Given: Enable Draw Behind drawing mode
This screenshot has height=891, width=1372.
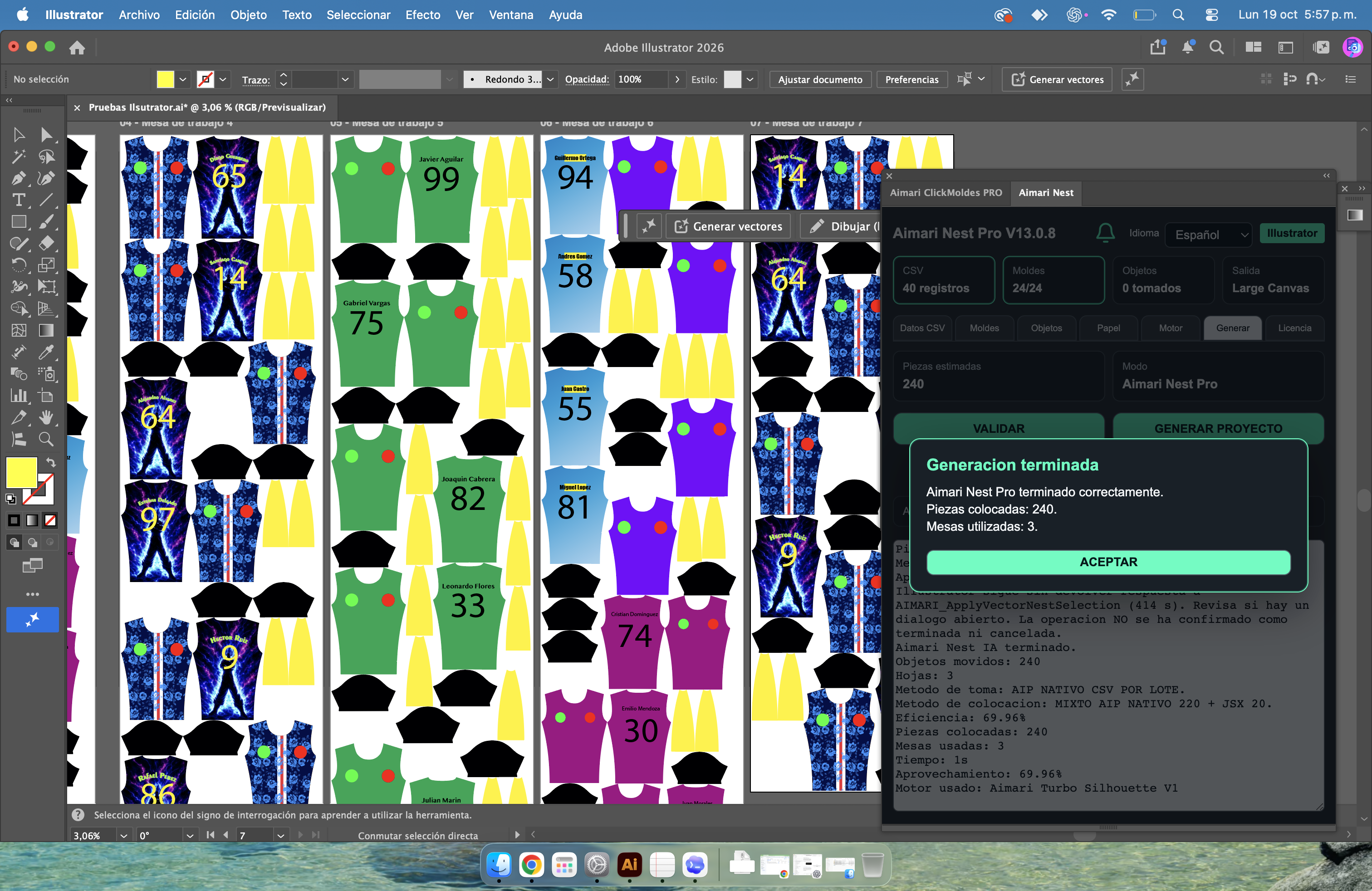Looking at the screenshot, I should 32,542.
